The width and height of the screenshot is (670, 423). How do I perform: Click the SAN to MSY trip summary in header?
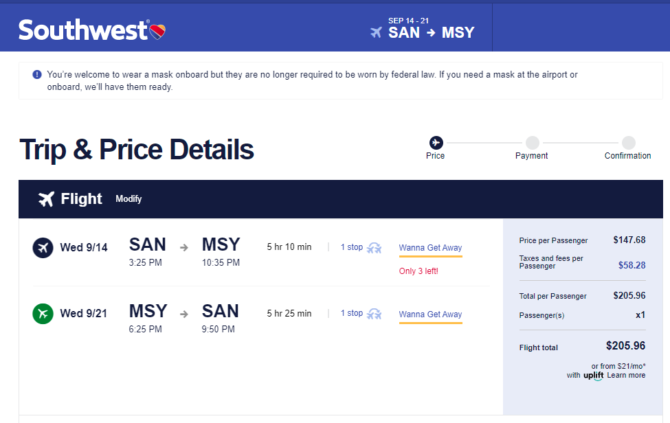point(423,28)
